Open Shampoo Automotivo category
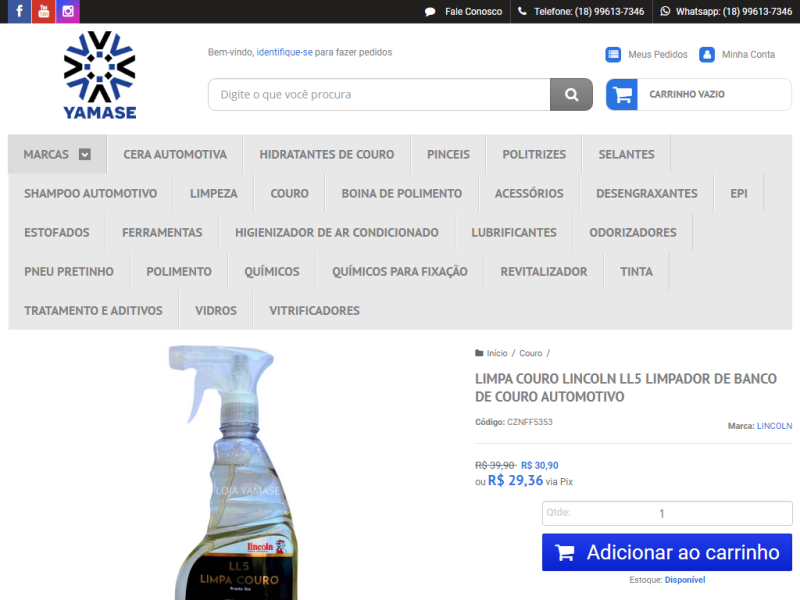The height and width of the screenshot is (600, 800). 90,194
